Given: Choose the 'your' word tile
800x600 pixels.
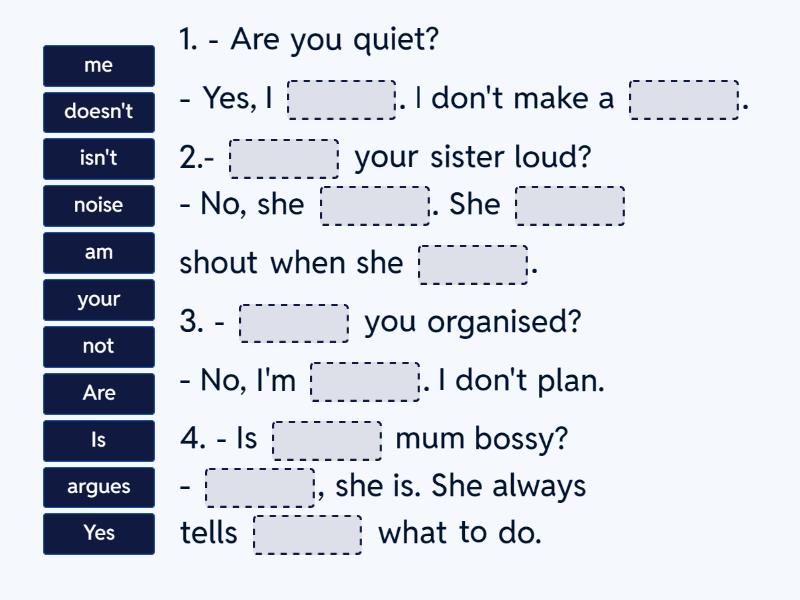Looking at the screenshot, I should [99, 300].
